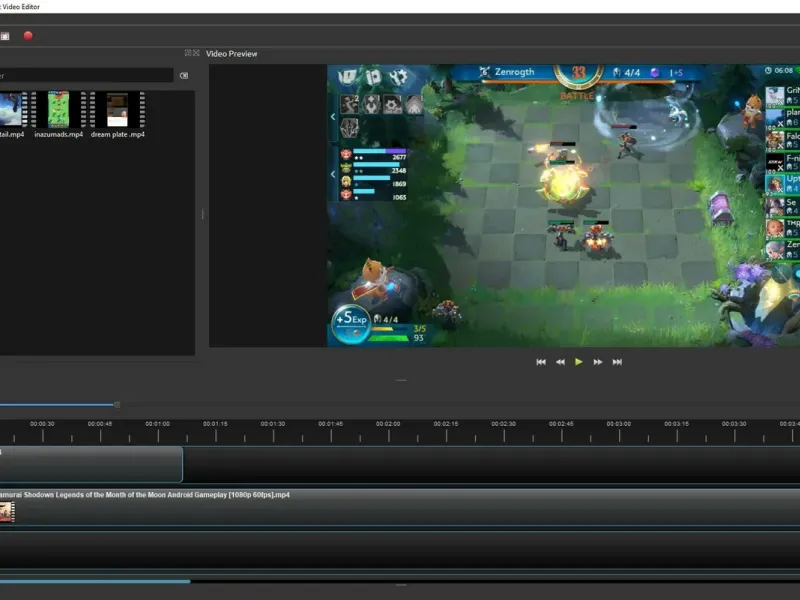
Task: Clear the project files filter field
Action: tap(183, 75)
